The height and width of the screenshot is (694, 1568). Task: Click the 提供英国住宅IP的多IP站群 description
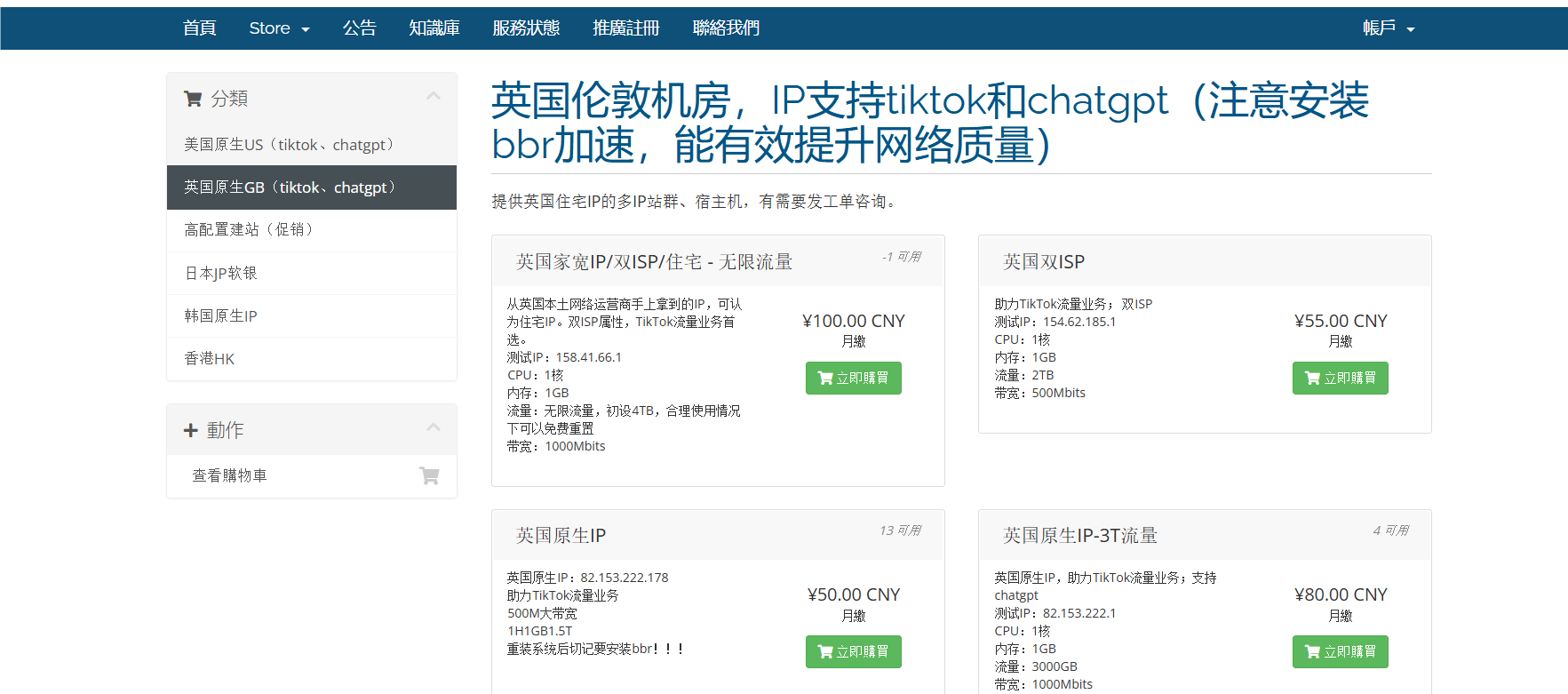(x=697, y=202)
